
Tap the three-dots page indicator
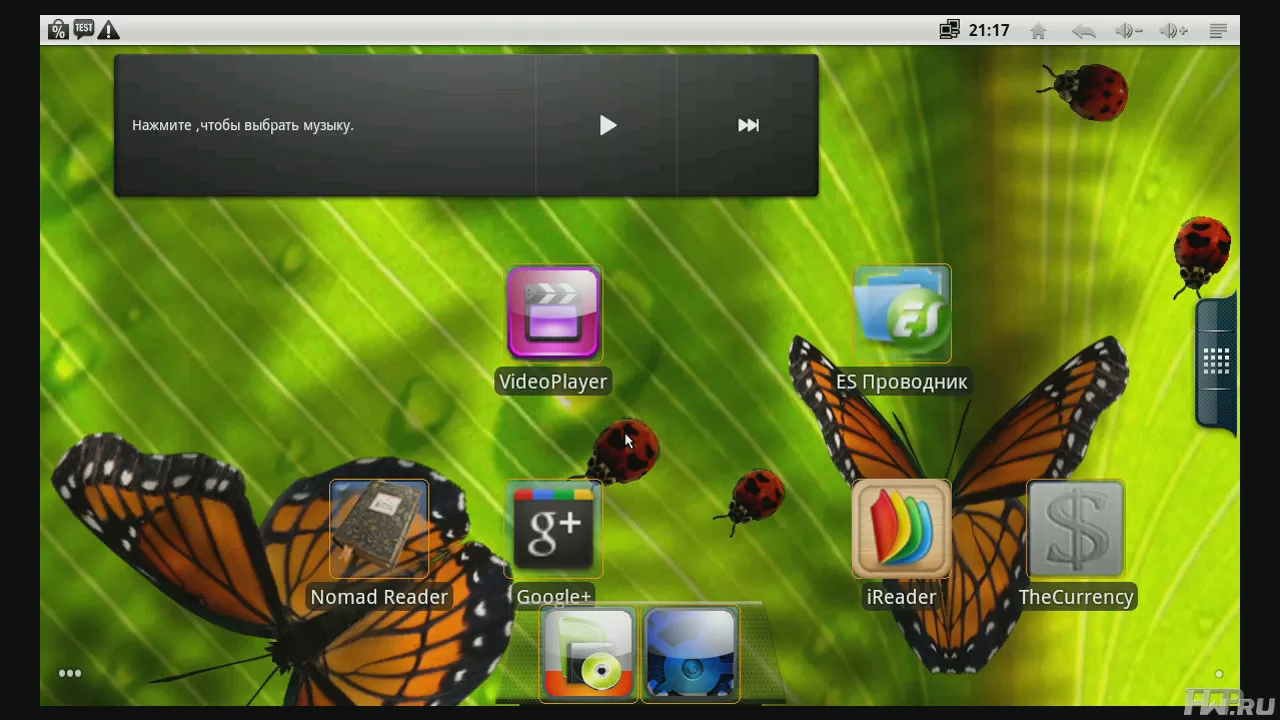70,673
